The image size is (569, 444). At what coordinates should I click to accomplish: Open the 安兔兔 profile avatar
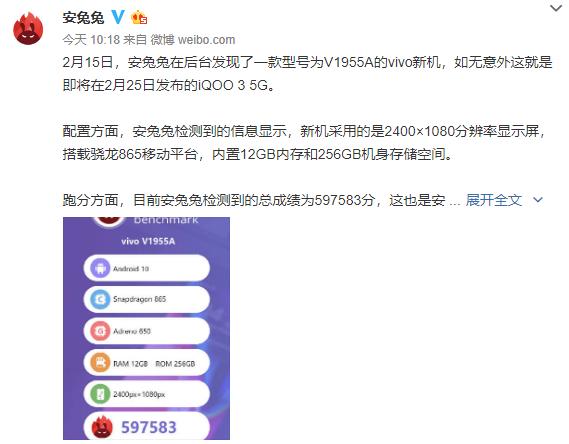click(28, 29)
